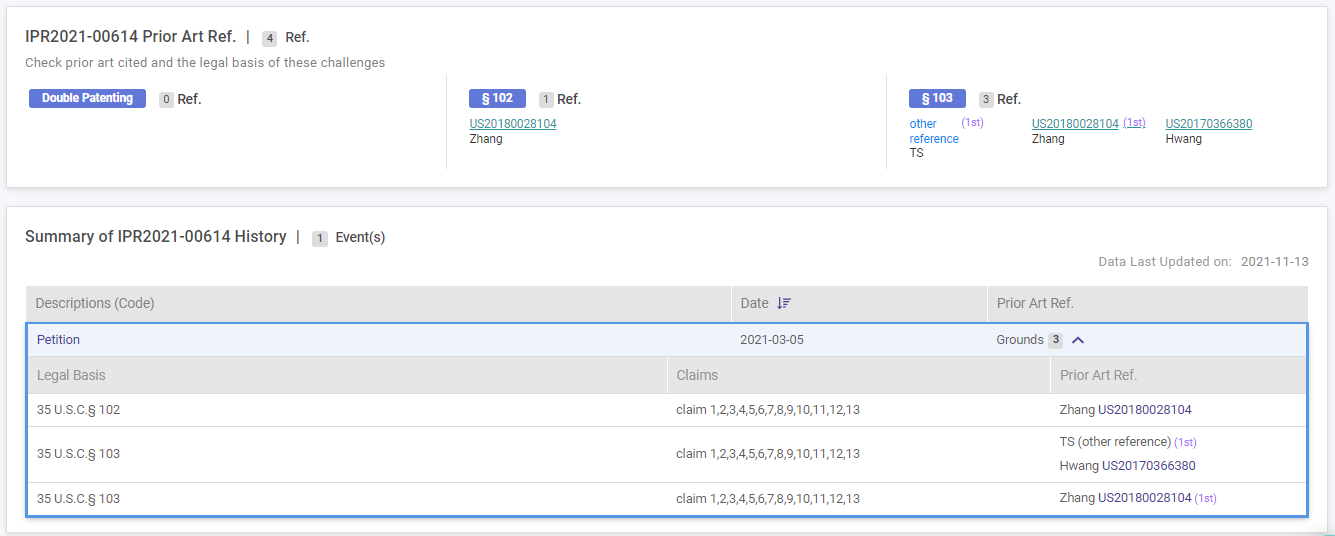1335x536 pixels.
Task: Click (1st) marker beside other reference
Action: [973, 122]
